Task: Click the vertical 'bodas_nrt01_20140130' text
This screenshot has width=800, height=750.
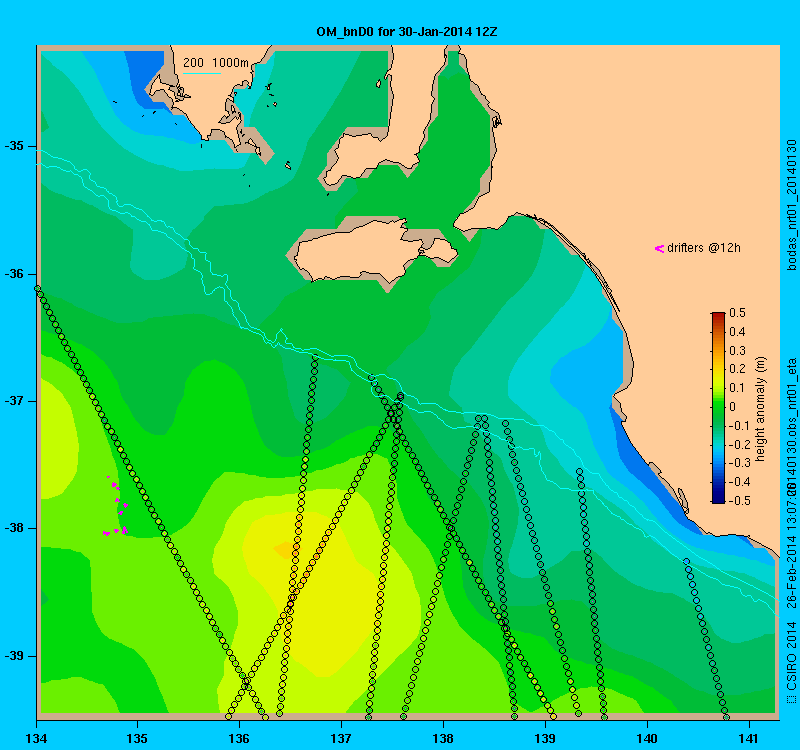Action: 791,205
